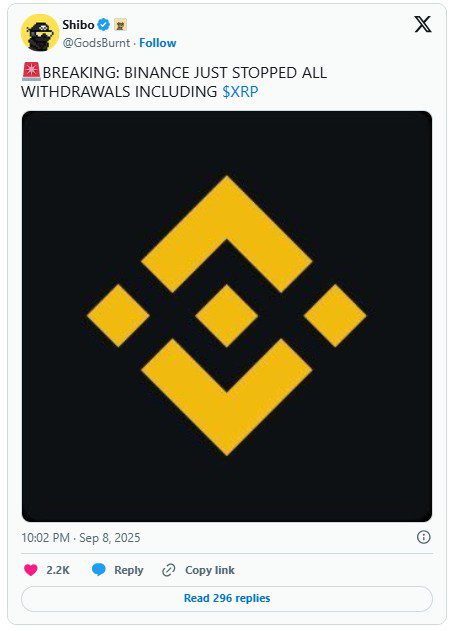Click the Copy link text
This screenshot has height=631, width=453.
pyautogui.click(x=210, y=570)
